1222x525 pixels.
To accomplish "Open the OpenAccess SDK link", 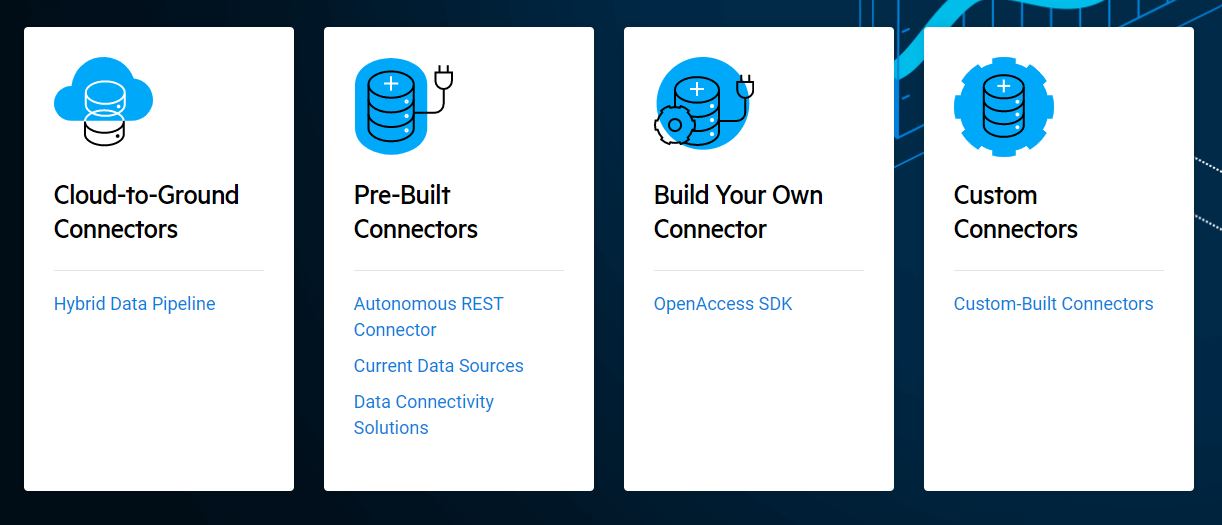I will coord(723,304).
